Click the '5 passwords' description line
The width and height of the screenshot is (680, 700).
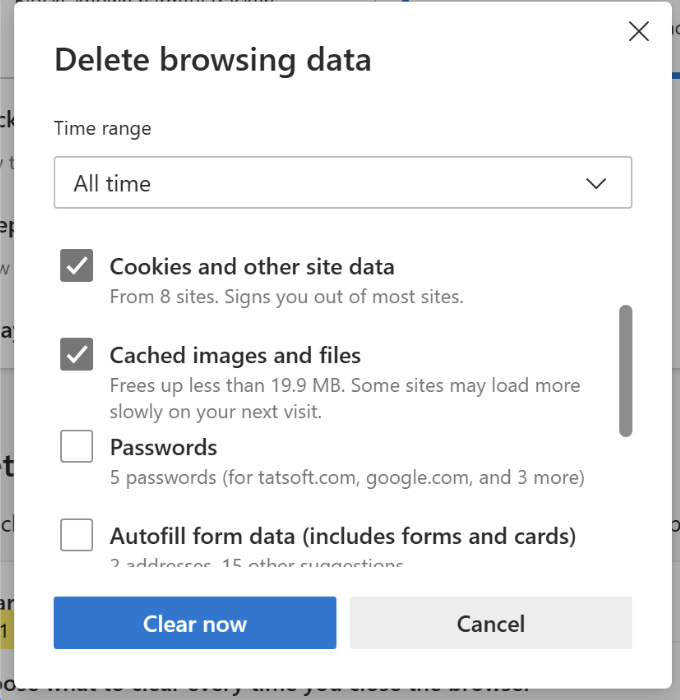(346, 477)
